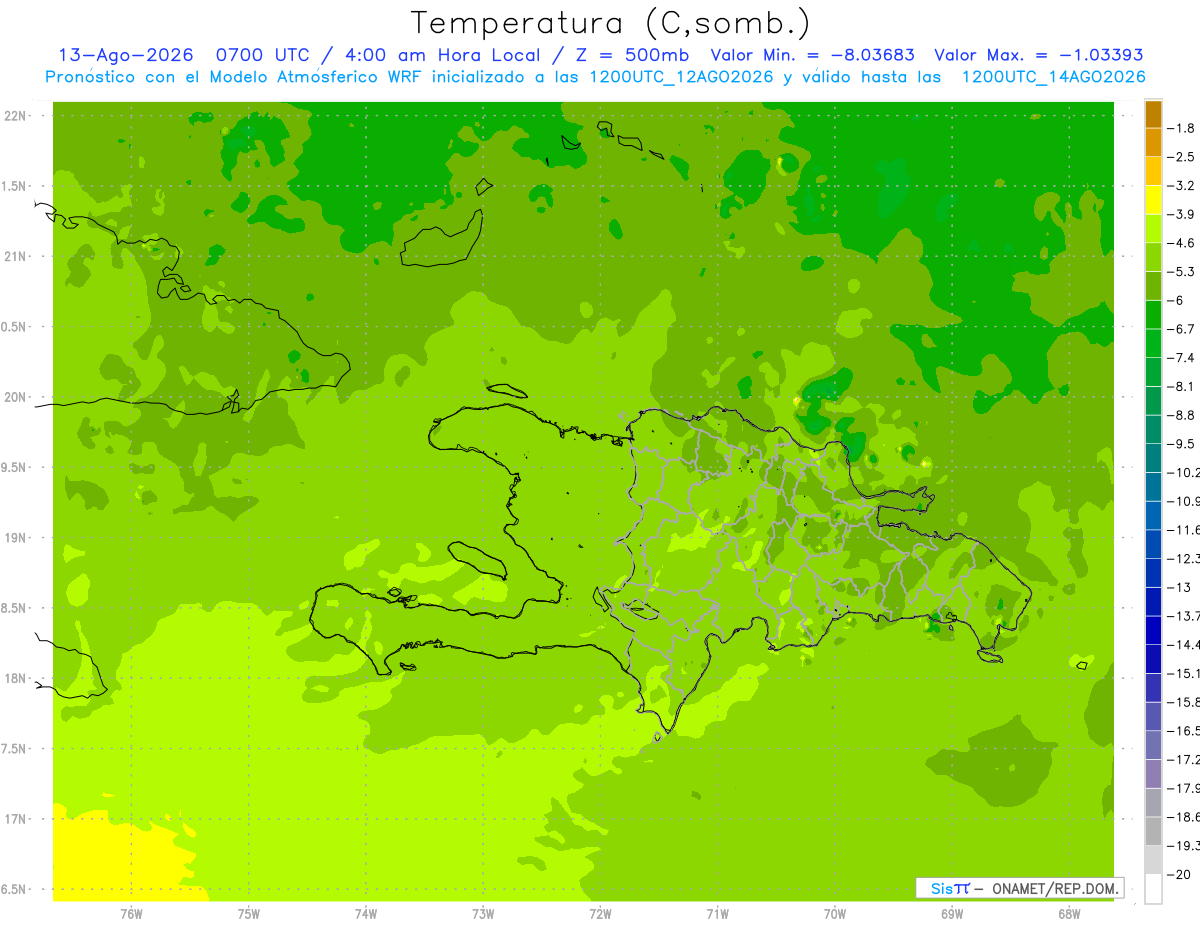Click brown-orange swatch at top of colorbar
The image size is (1200, 927).
coord(1153,114)
